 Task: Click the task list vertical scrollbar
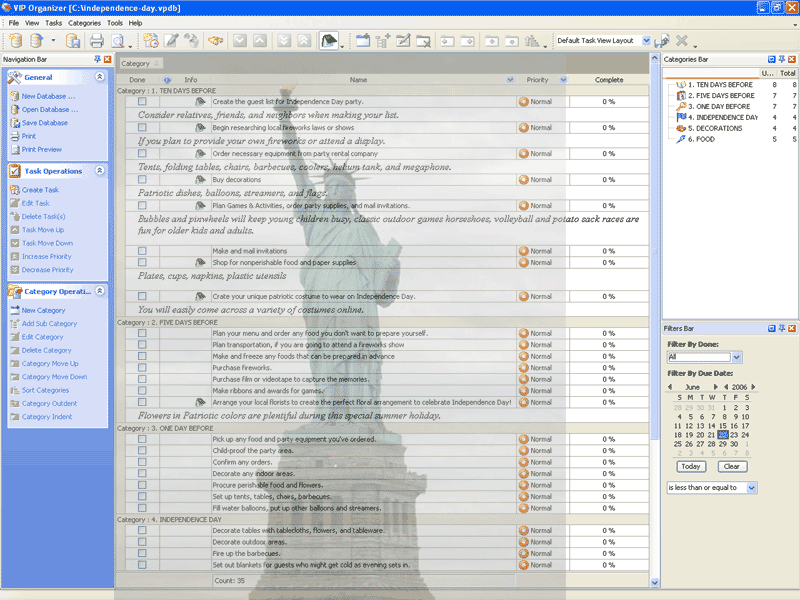tap(655, 300)
